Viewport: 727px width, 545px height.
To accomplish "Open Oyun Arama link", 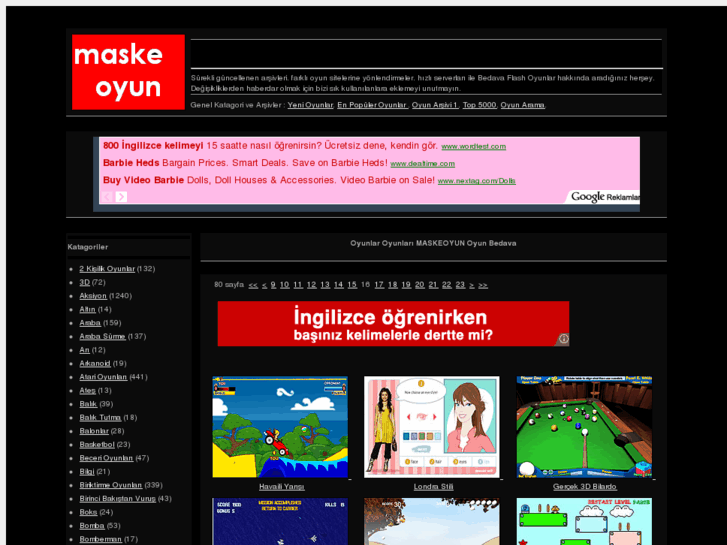I will coord(523,105).
